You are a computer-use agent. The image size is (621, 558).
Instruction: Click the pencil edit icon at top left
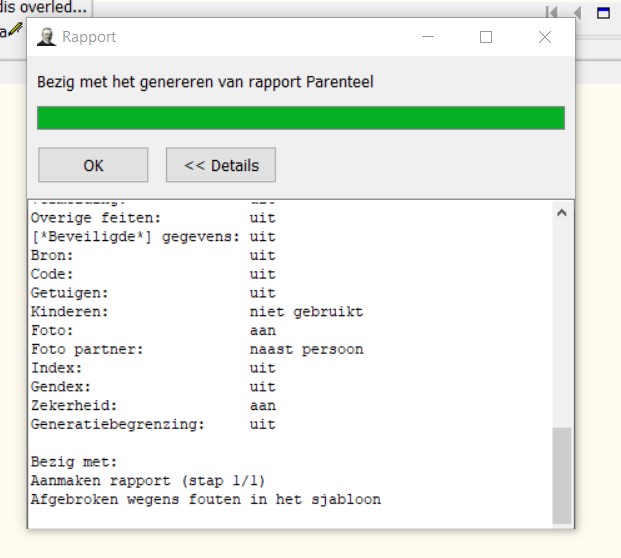(x=15, y=29)
